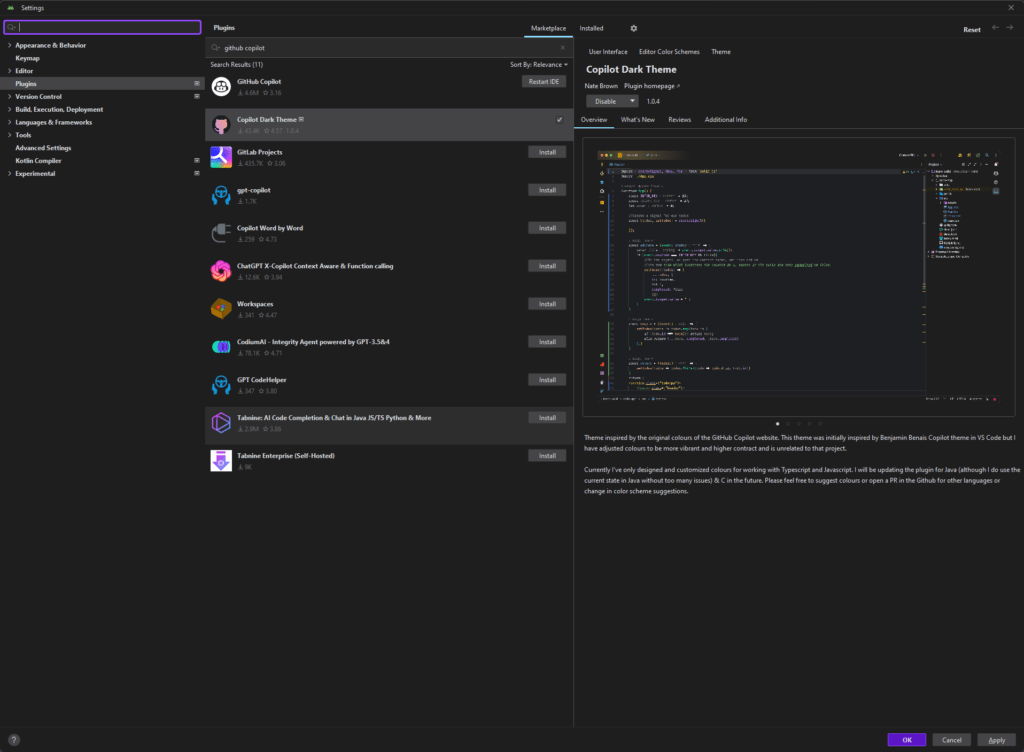Toggle the Copilot Dark Theme enabled checkbox
Screen dimensions: 1024x752
[559, 120]
